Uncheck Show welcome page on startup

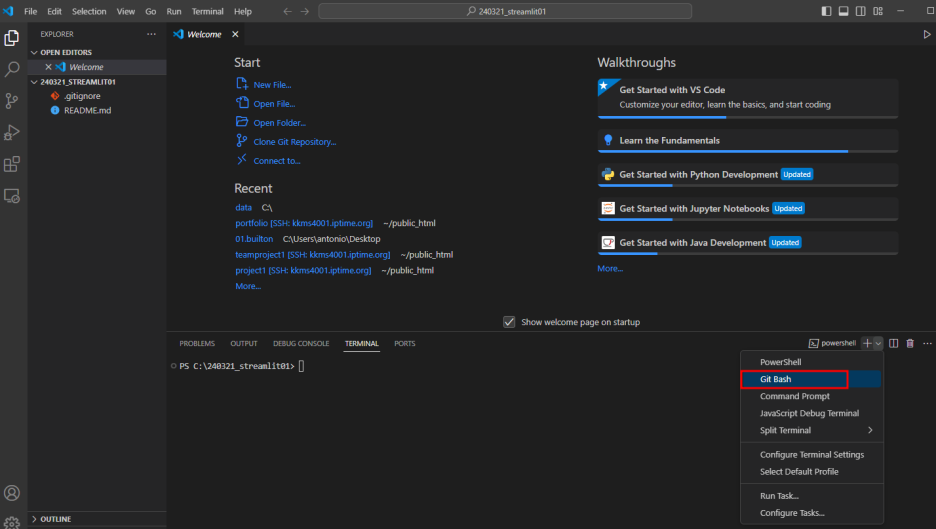[509, 322]
